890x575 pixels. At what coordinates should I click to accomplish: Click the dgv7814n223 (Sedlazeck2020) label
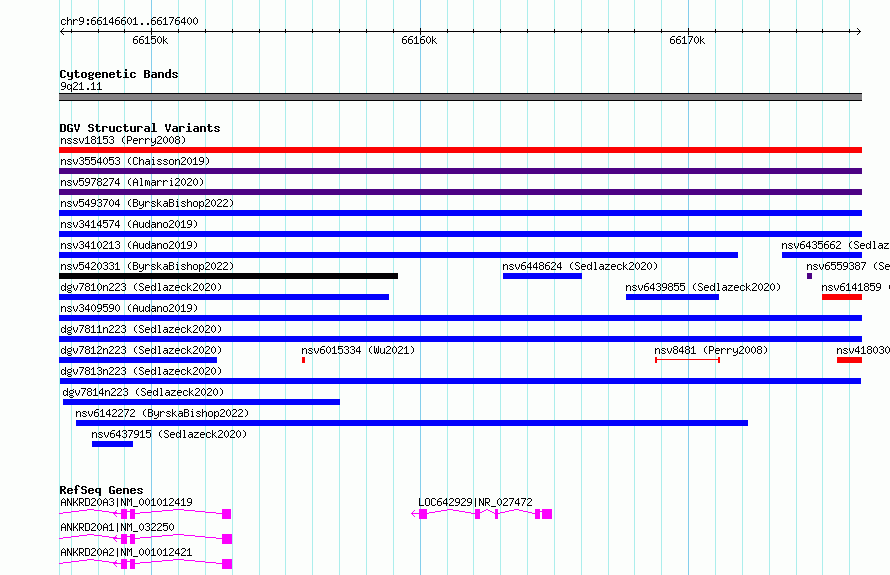(x=143, y=392)
